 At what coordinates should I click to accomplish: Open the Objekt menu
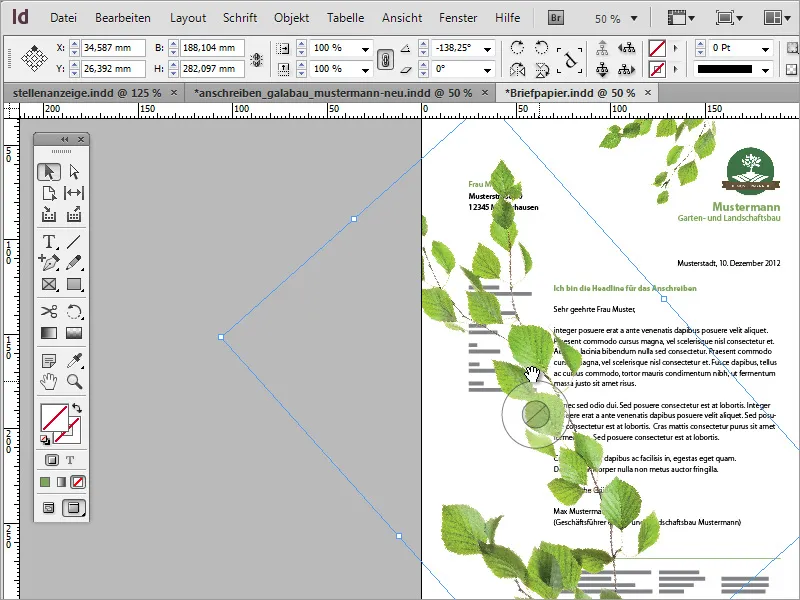291,18
